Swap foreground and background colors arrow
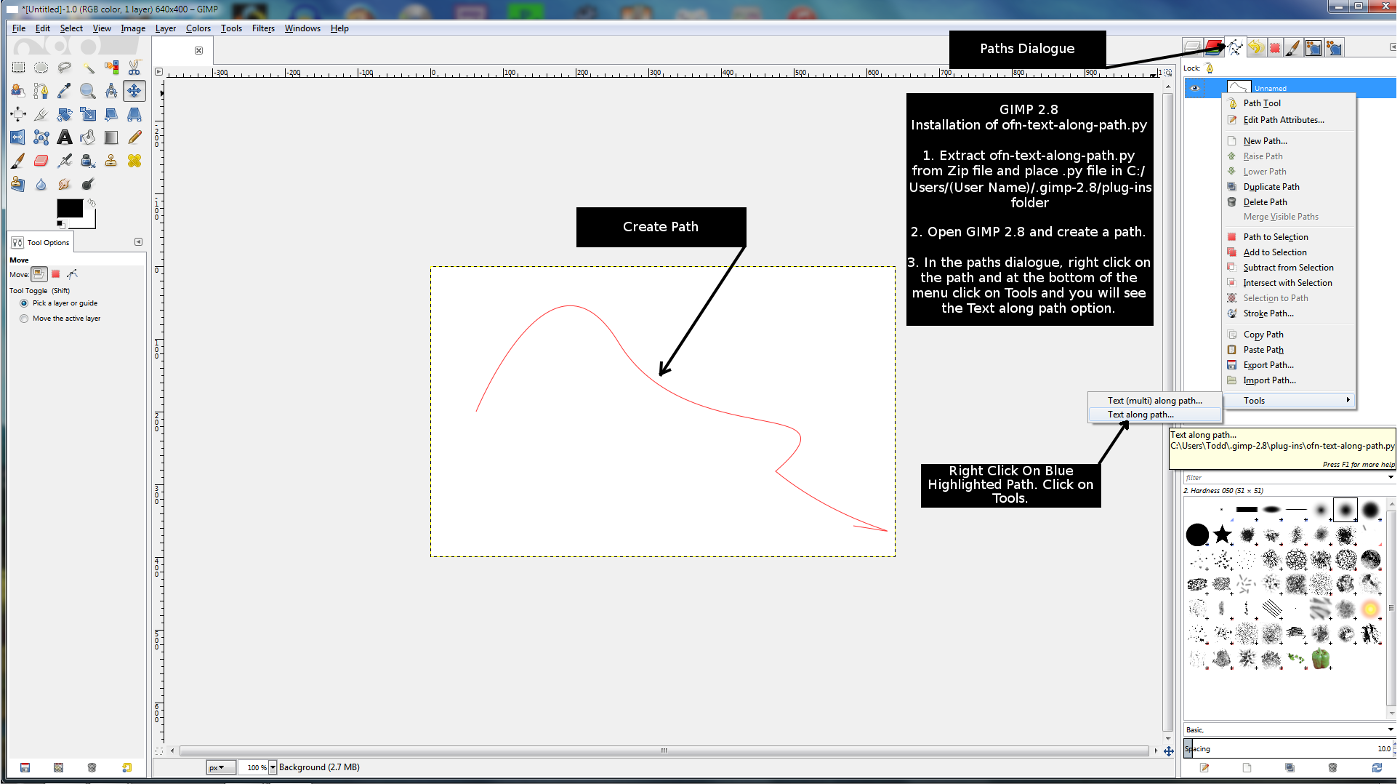 [x=92, y=202]
